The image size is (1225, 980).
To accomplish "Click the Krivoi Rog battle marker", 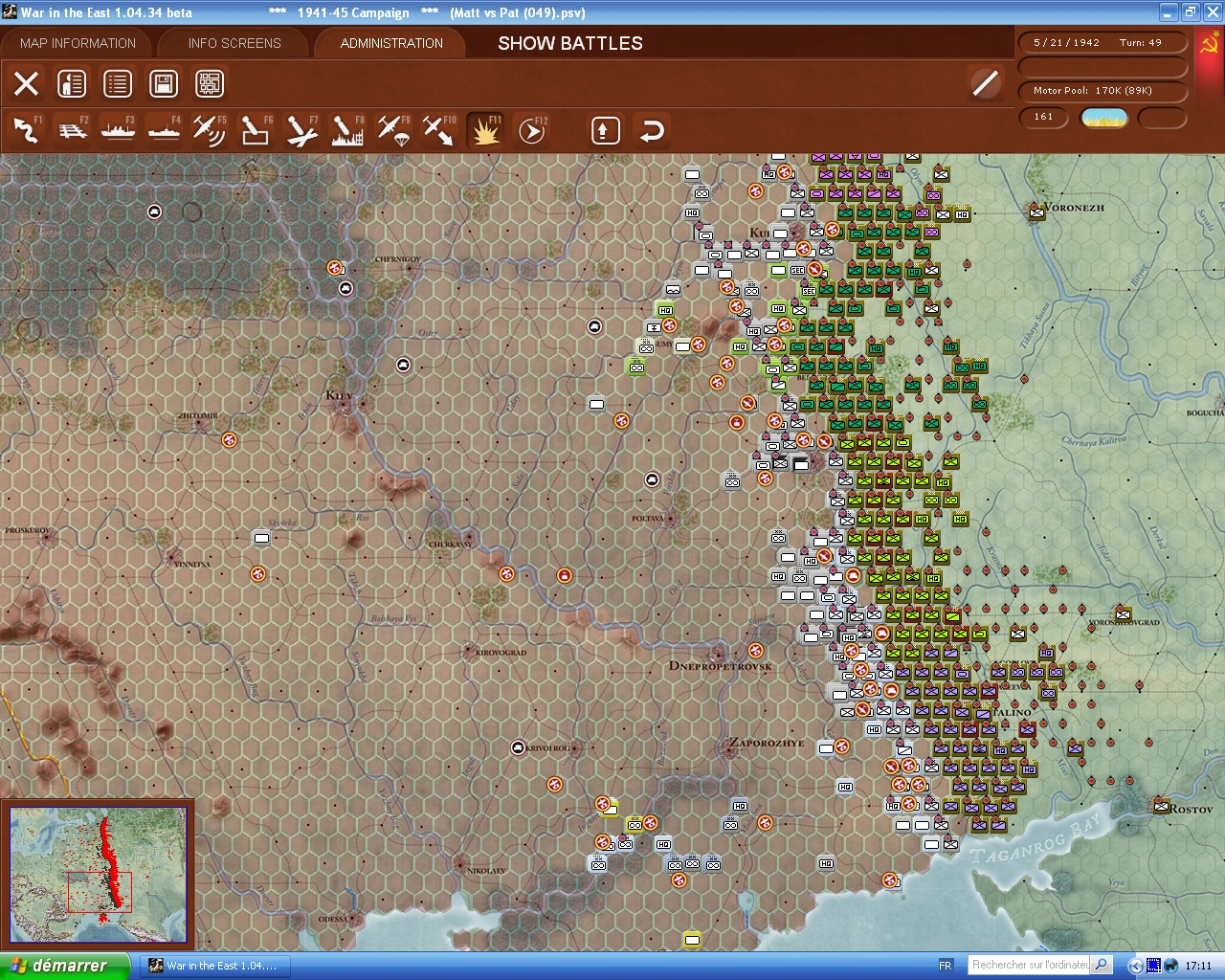I will point(518,747).
